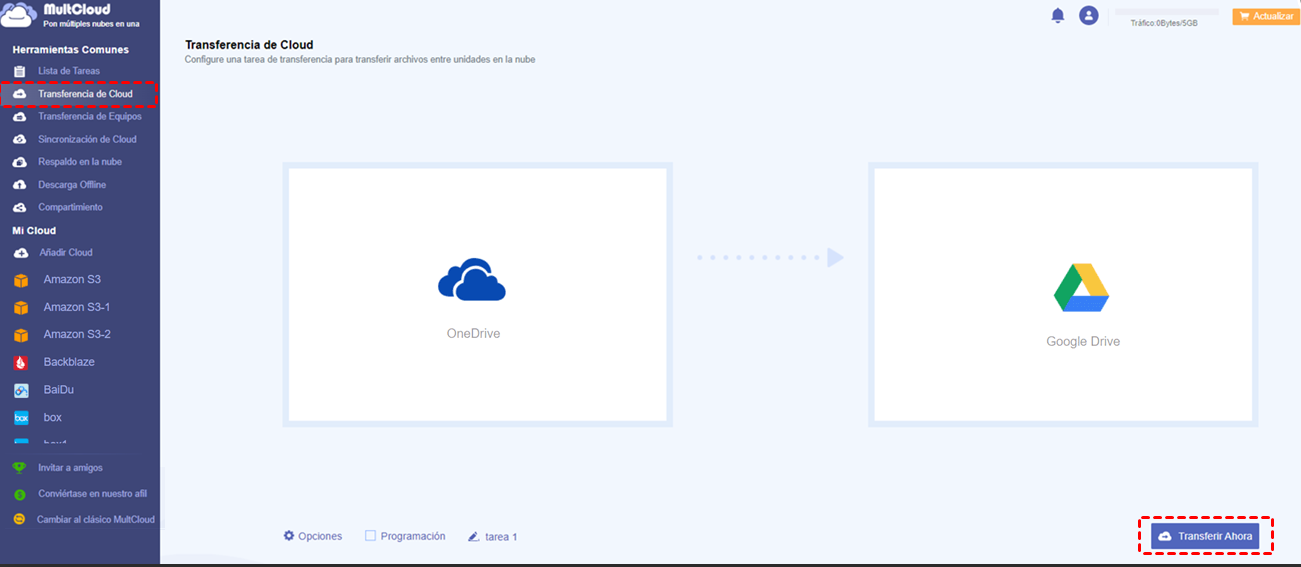Open Lista de Tareas clipboard icon
This screenshot has height=567, width=1301.
point(20,71)
